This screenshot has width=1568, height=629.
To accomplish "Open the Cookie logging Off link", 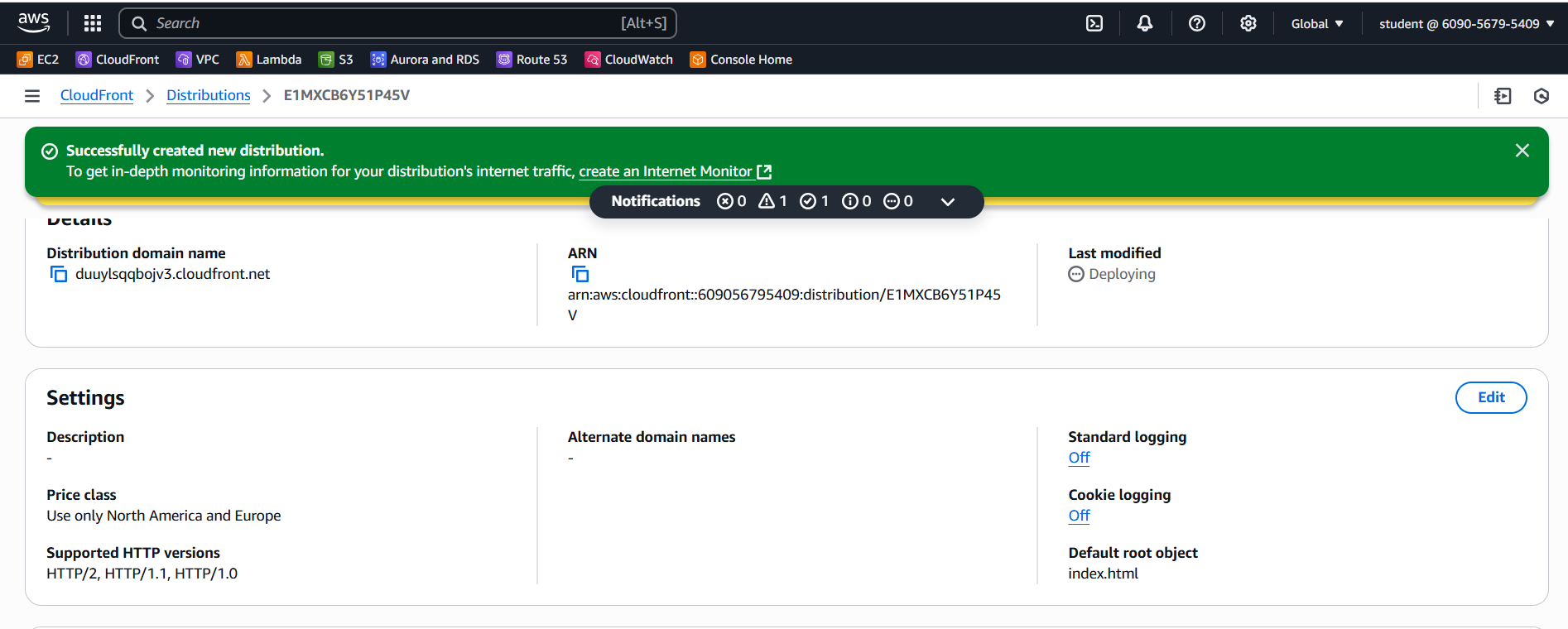I will pos(1079,516).
